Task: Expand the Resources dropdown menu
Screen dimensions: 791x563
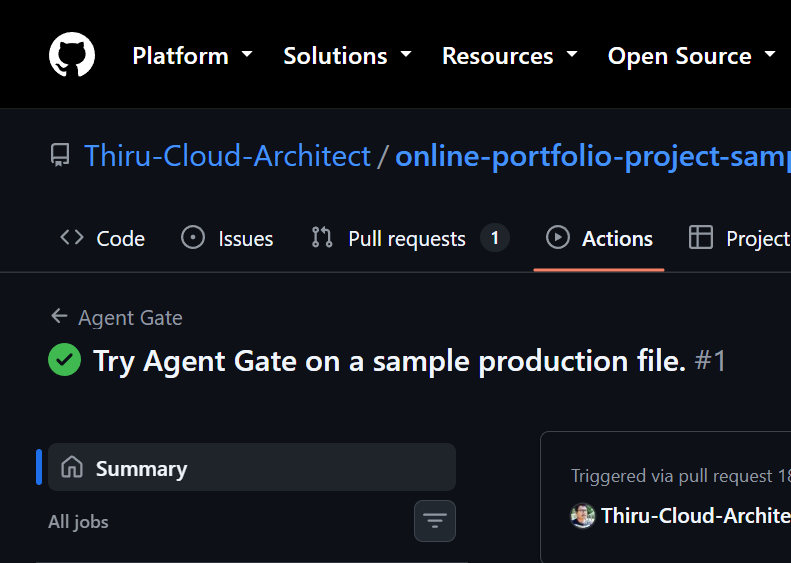Action: [x=510, y=55]
